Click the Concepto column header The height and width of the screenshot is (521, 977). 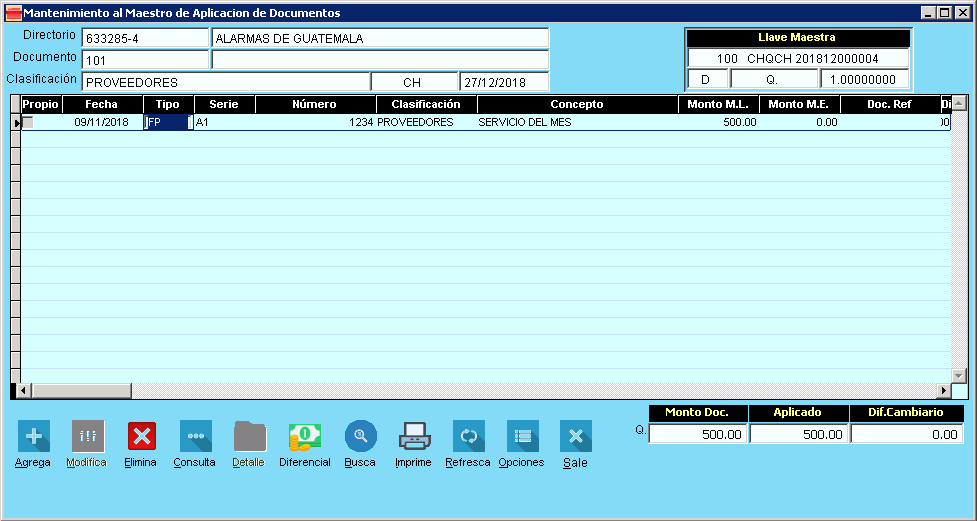577,104
